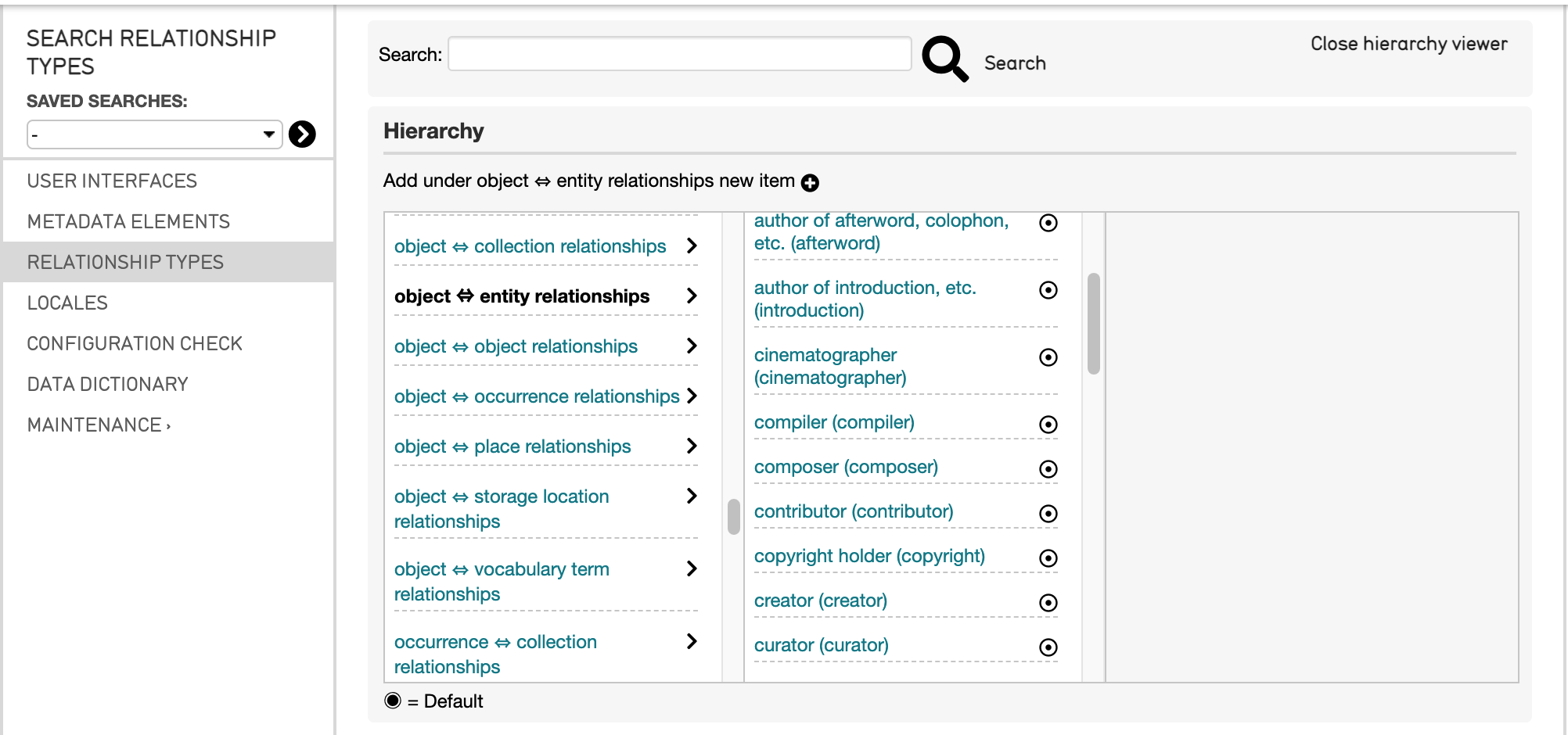Set composer as the default type

pyautogui.click(x=1048, y=469)
